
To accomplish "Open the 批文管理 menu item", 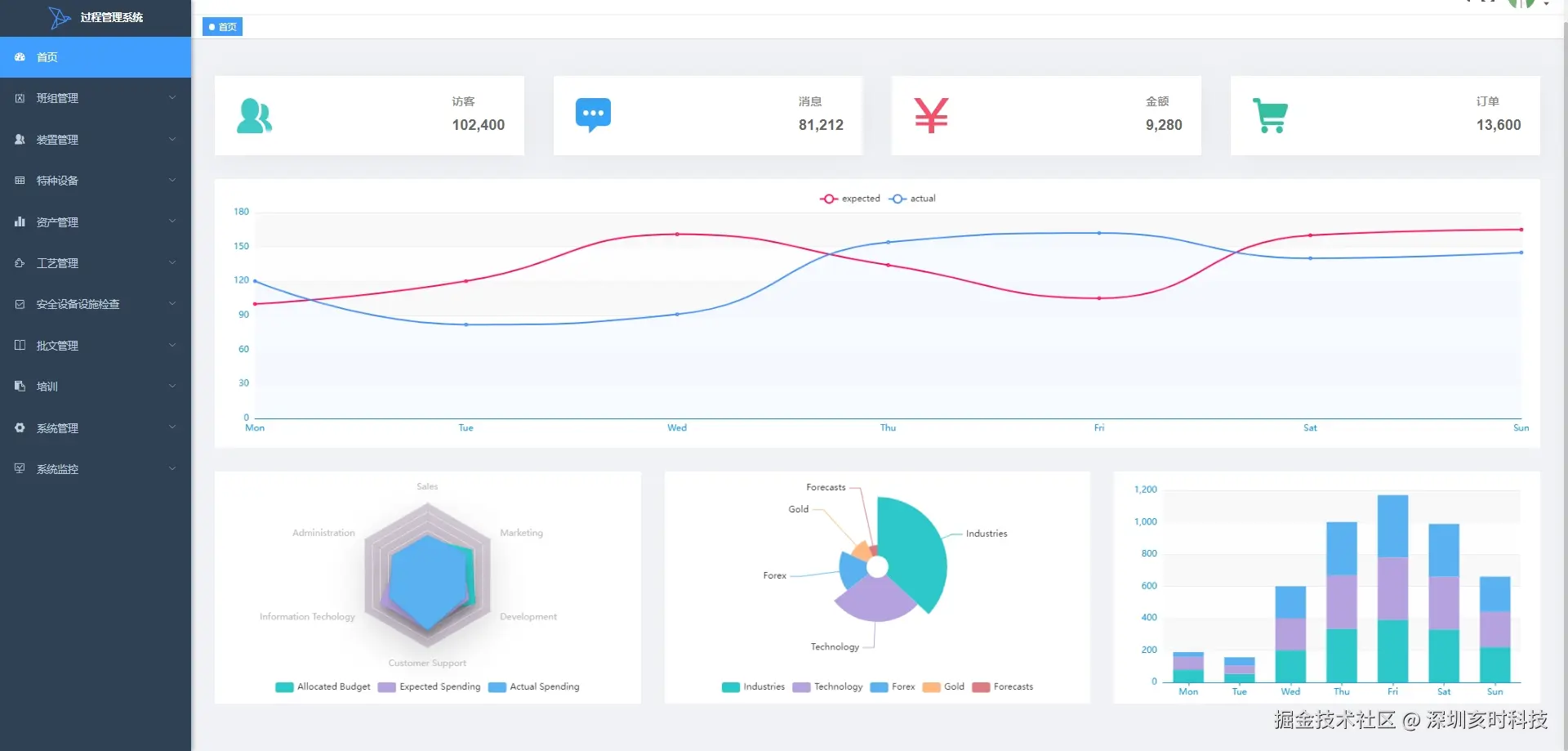I will (96, 346).
